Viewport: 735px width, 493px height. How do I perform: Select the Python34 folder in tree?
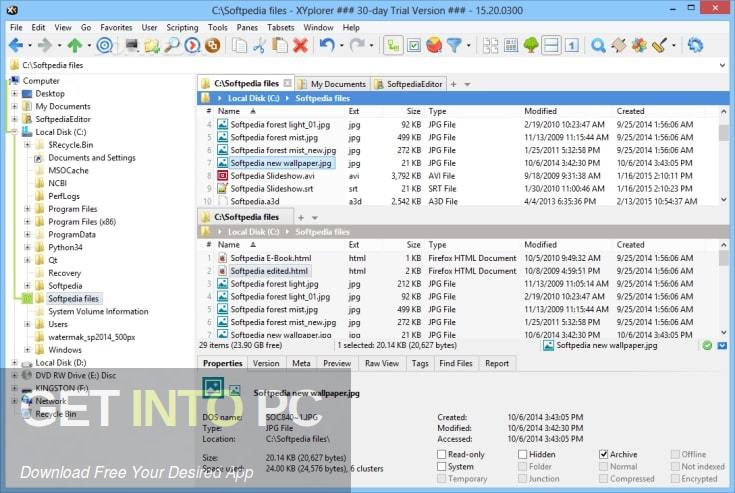point(65,247)
